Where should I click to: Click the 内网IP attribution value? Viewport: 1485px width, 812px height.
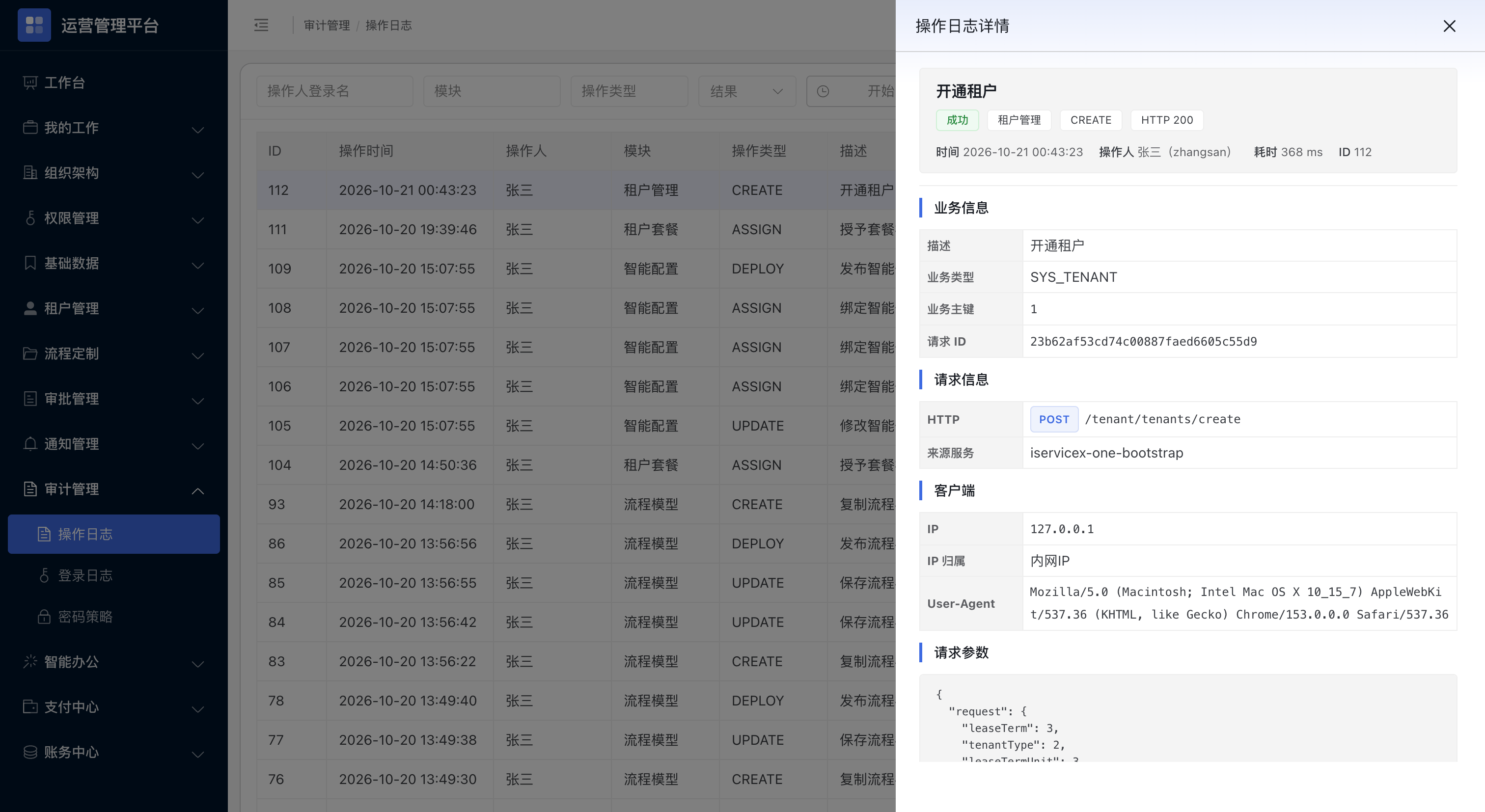1049,561
